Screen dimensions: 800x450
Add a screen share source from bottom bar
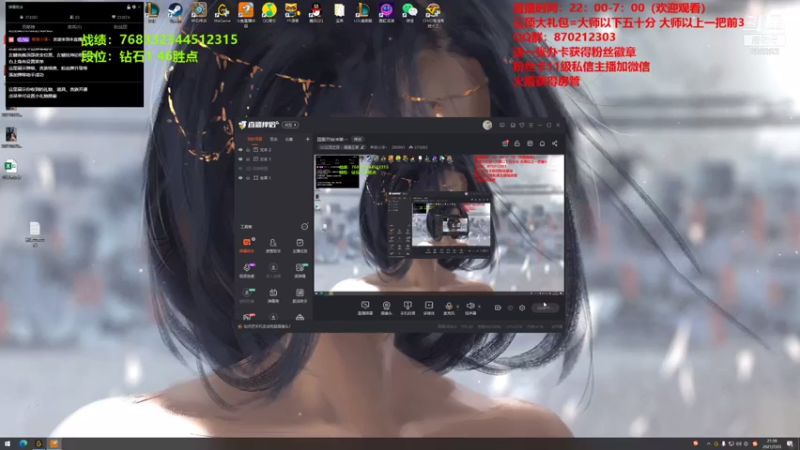click(x=407, y=308)
